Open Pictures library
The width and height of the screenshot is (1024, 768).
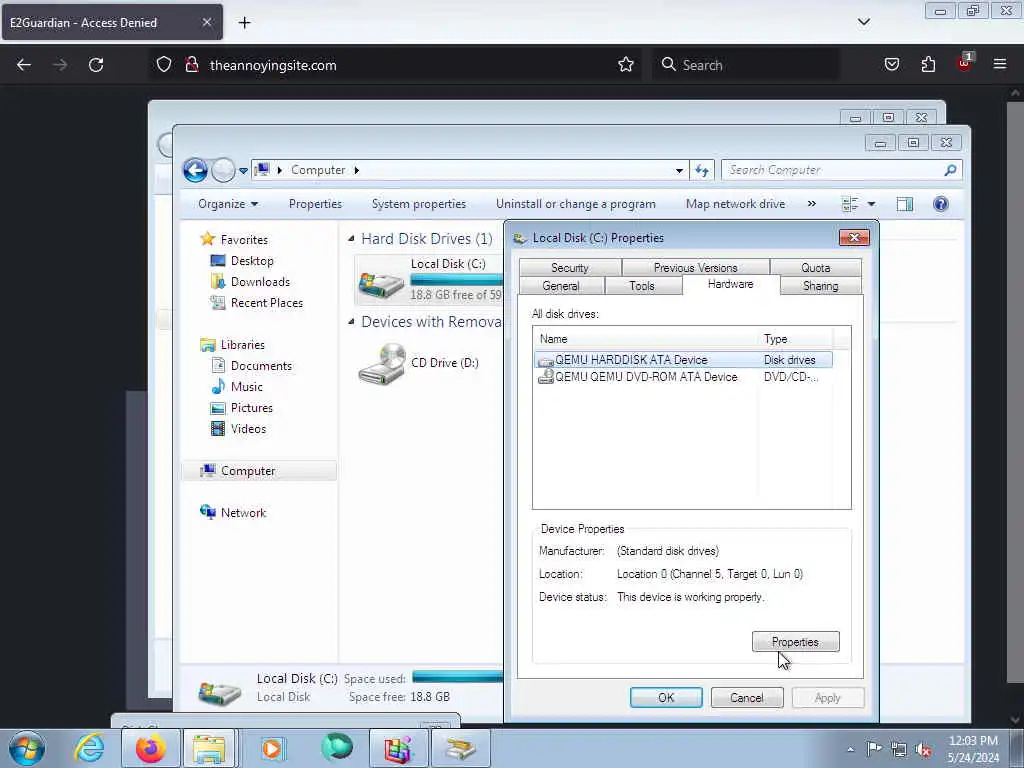click(251, 408)
